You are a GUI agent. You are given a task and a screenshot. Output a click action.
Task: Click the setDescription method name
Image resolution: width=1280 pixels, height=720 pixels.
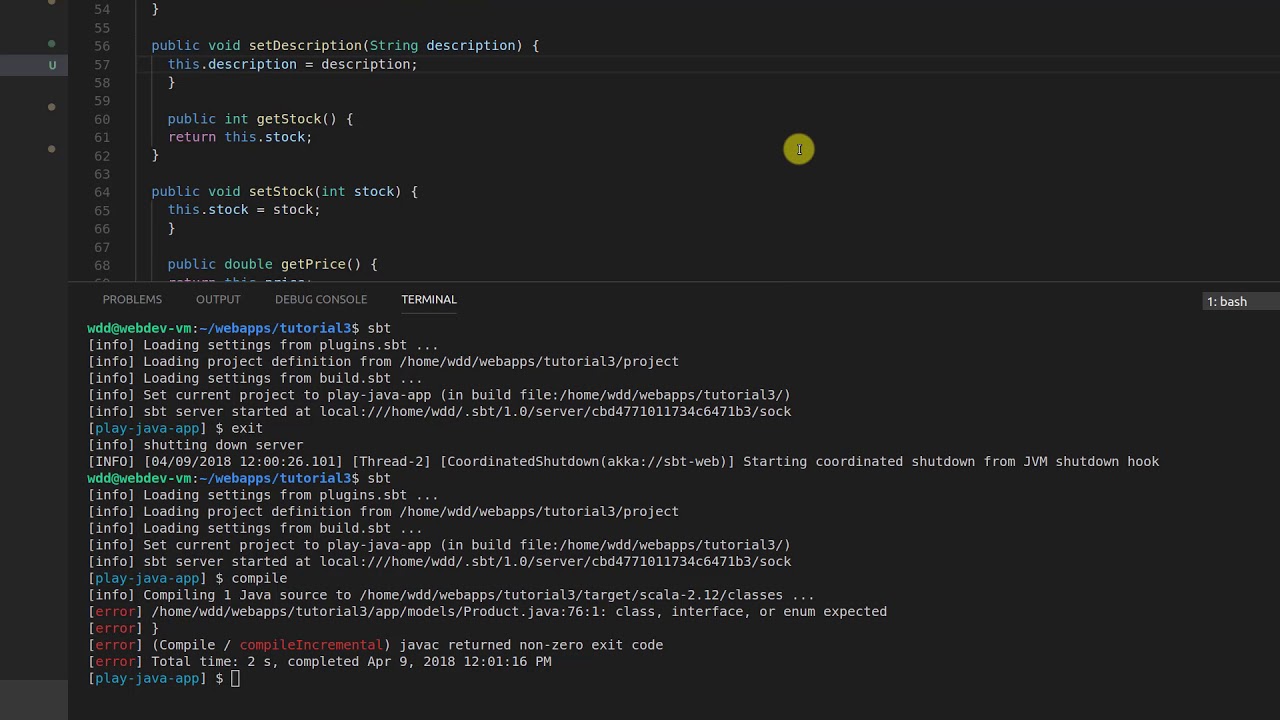[x=305, y=45]
